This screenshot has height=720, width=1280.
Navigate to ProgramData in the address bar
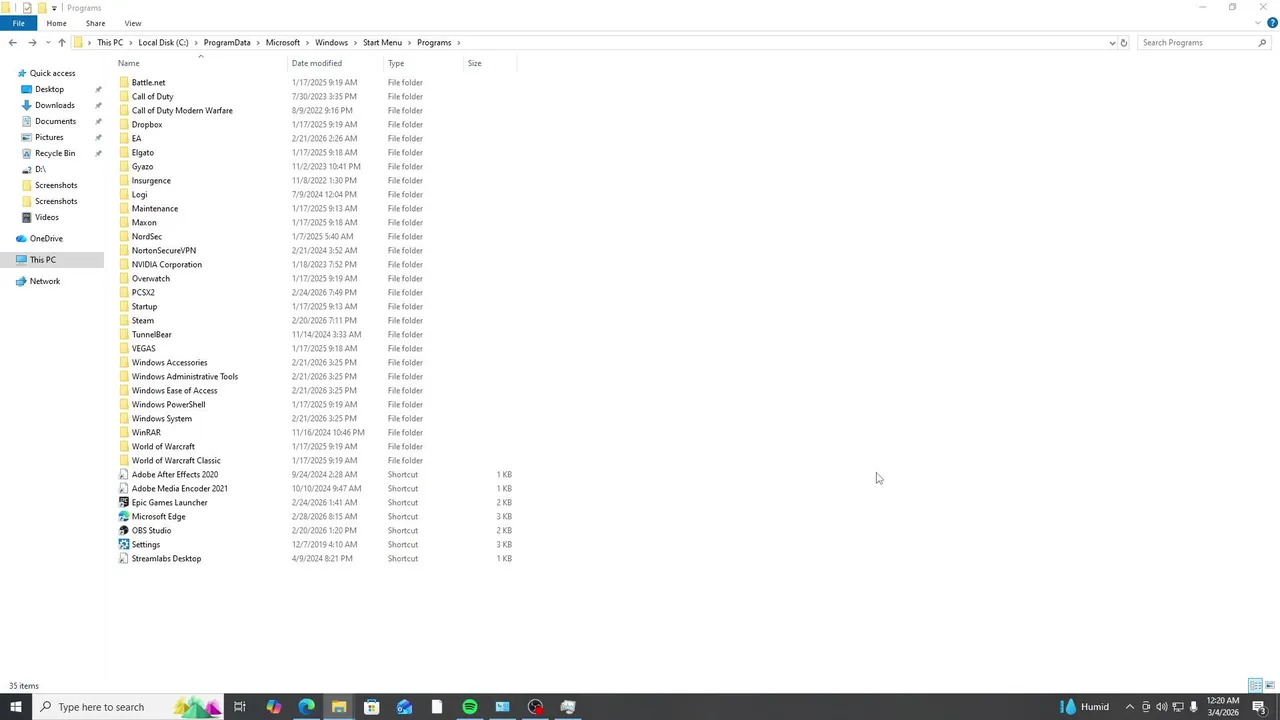[227, 43]
